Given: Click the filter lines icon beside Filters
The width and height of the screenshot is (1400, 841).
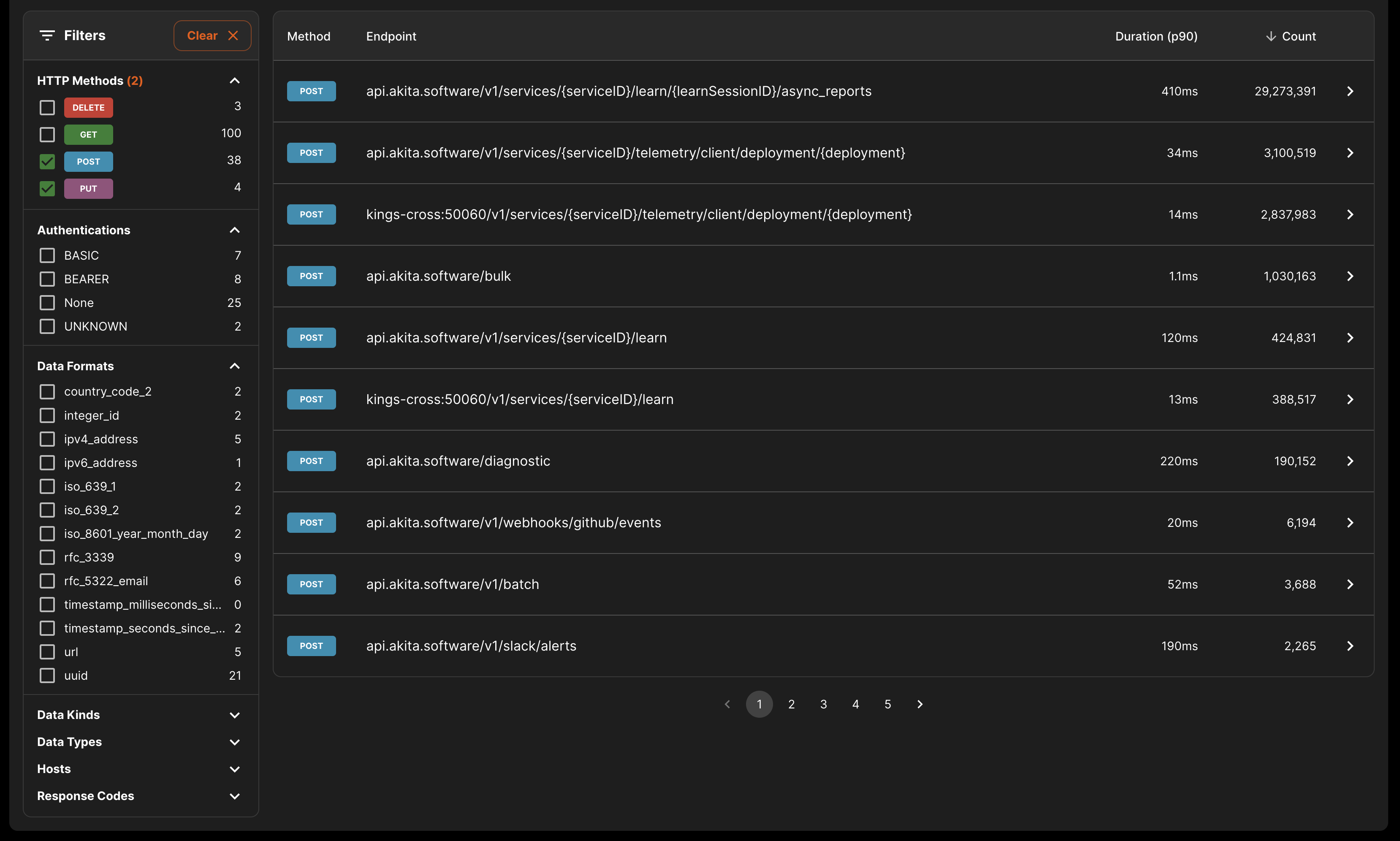Looking at the screenshot, I should click(x=47, y=36).
